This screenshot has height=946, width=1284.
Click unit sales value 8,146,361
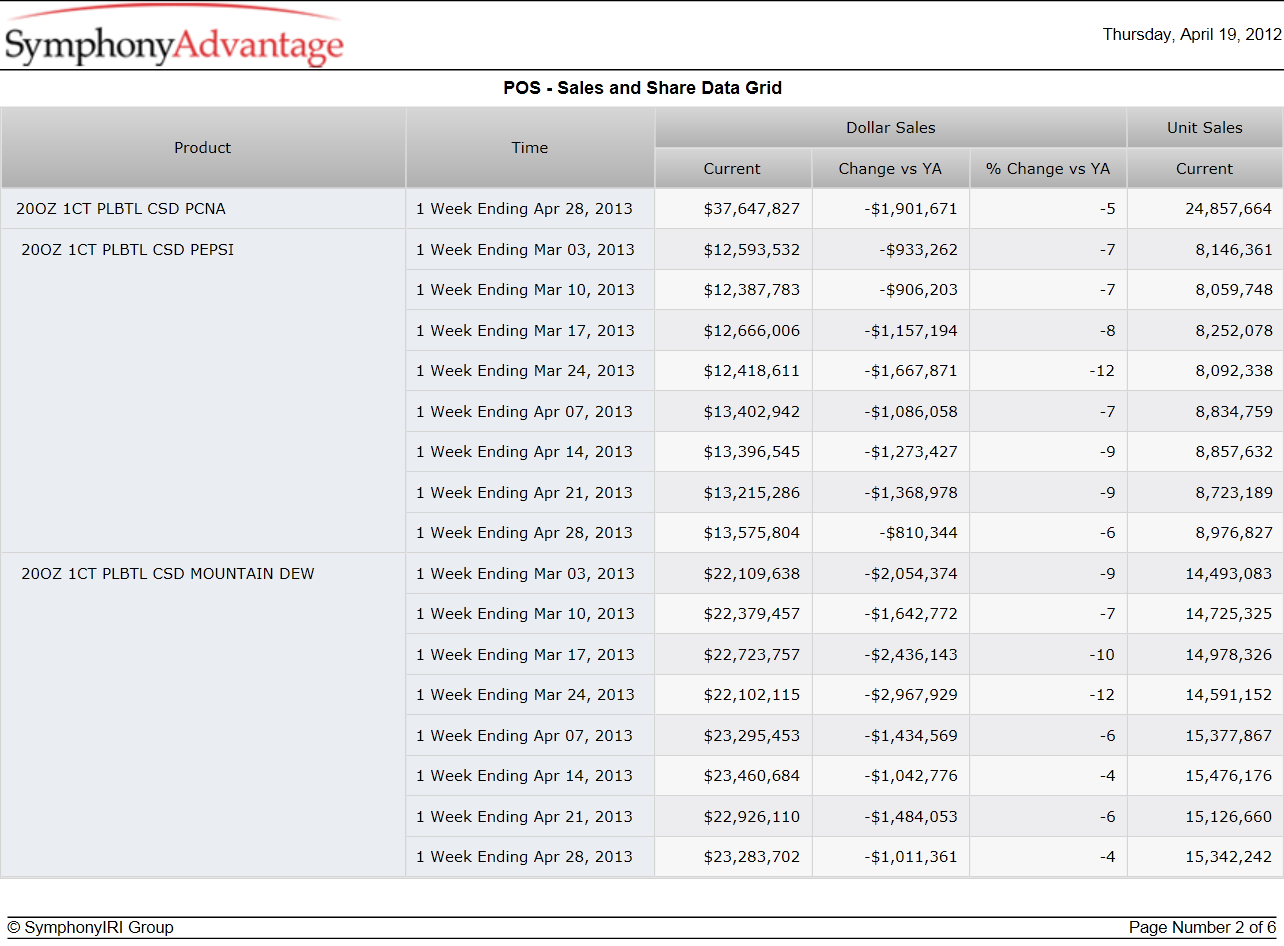1234,250
